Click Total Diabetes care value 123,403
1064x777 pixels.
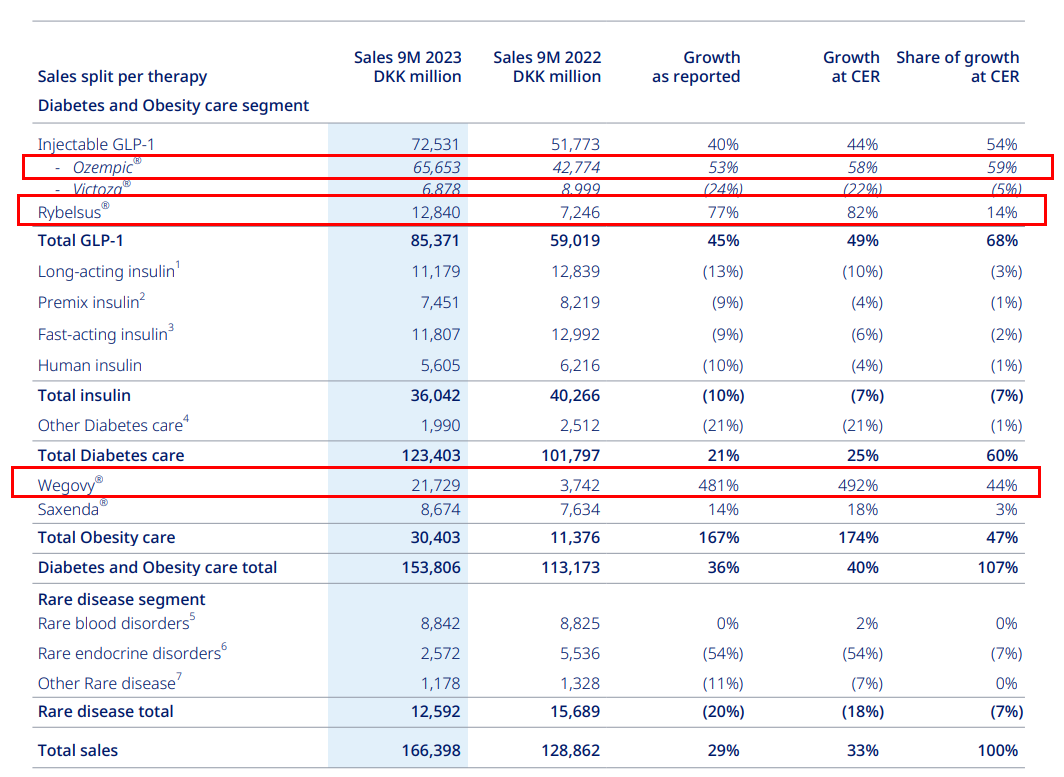tap(431, 455)
